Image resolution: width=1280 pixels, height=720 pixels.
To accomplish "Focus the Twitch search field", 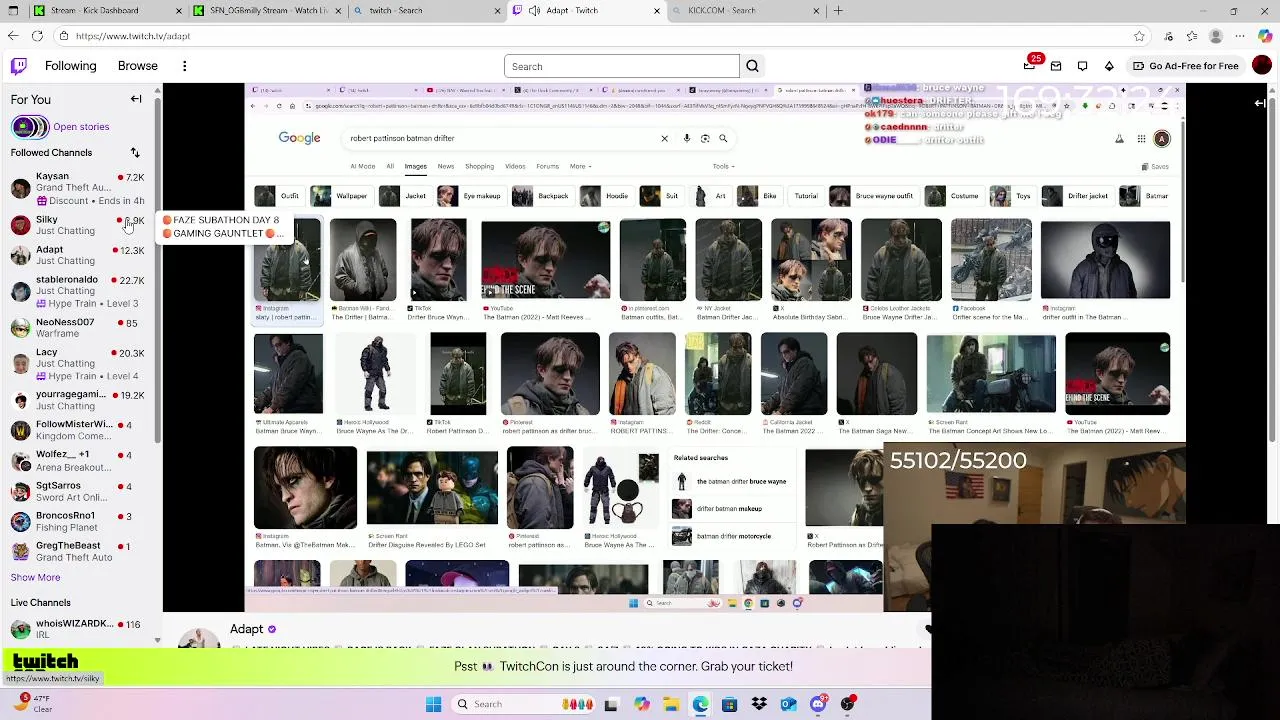I will (x=622, y=66).
